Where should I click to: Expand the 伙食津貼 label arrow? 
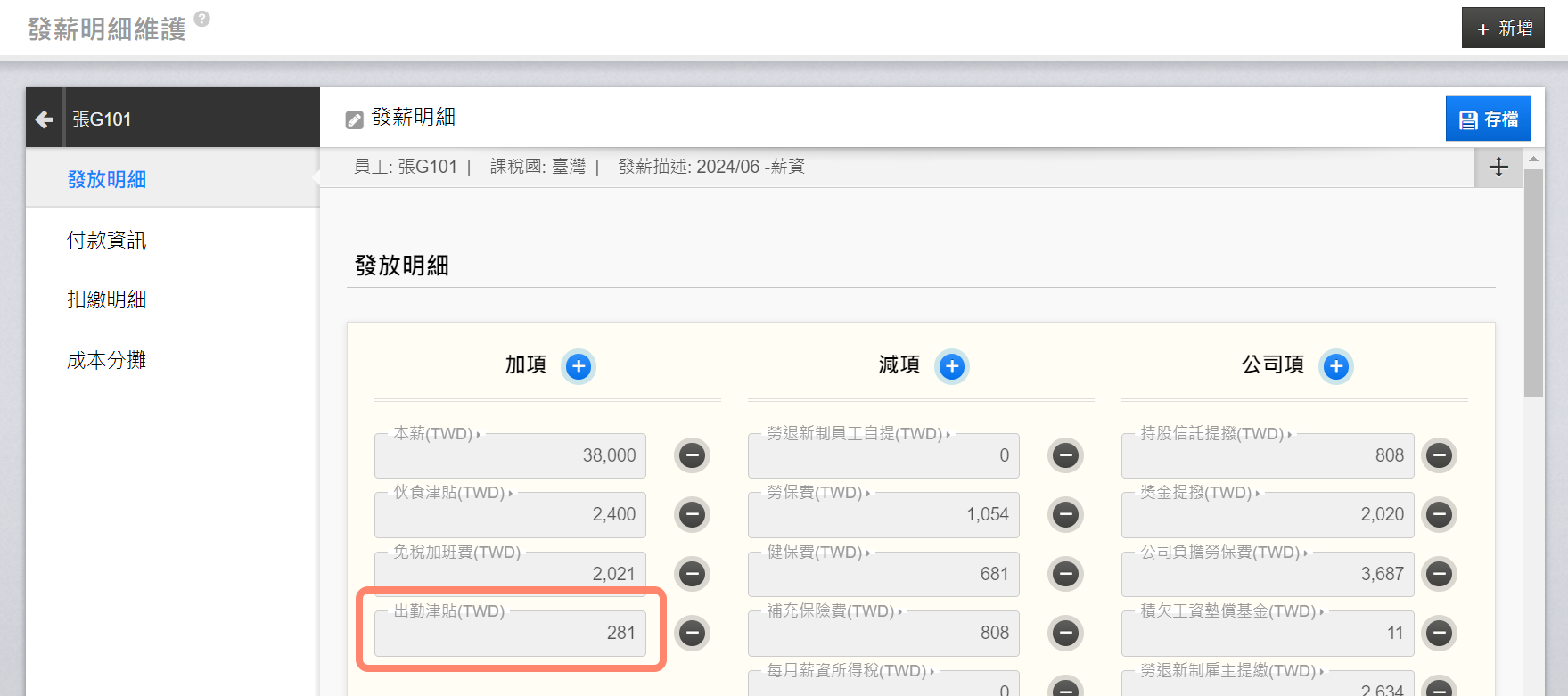511,494
